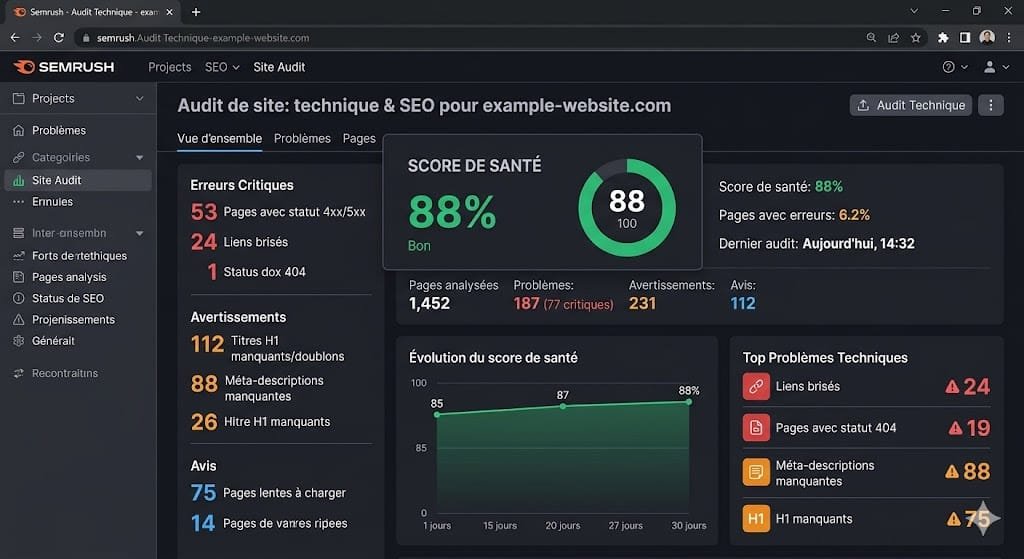Image resolution: width=1024 pixels, height=559 pixels.
Task: Expand the Projects sidebar dropdown chevron
Action: click(x=140, y=99)
